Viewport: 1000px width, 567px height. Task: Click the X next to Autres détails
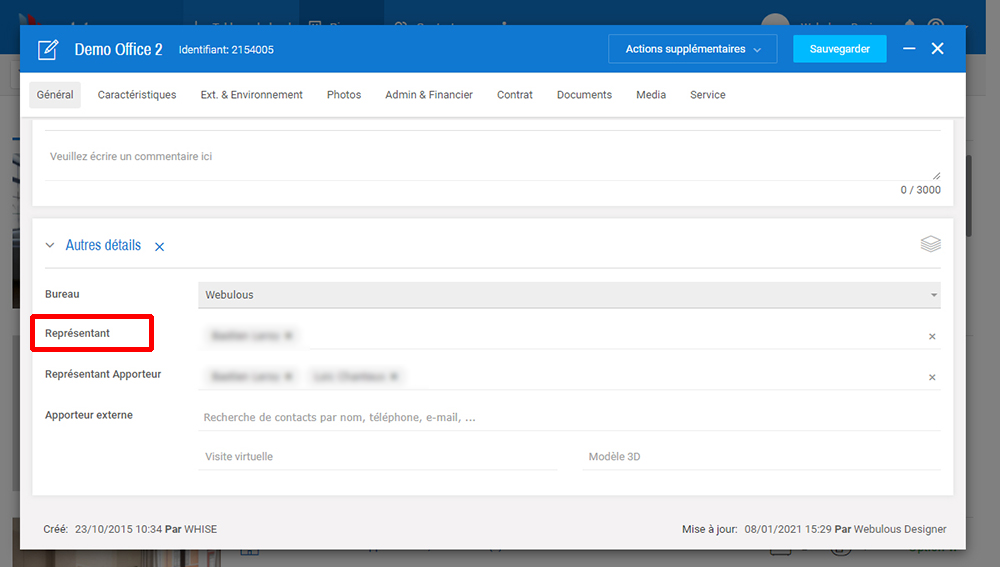pos(159,247)
